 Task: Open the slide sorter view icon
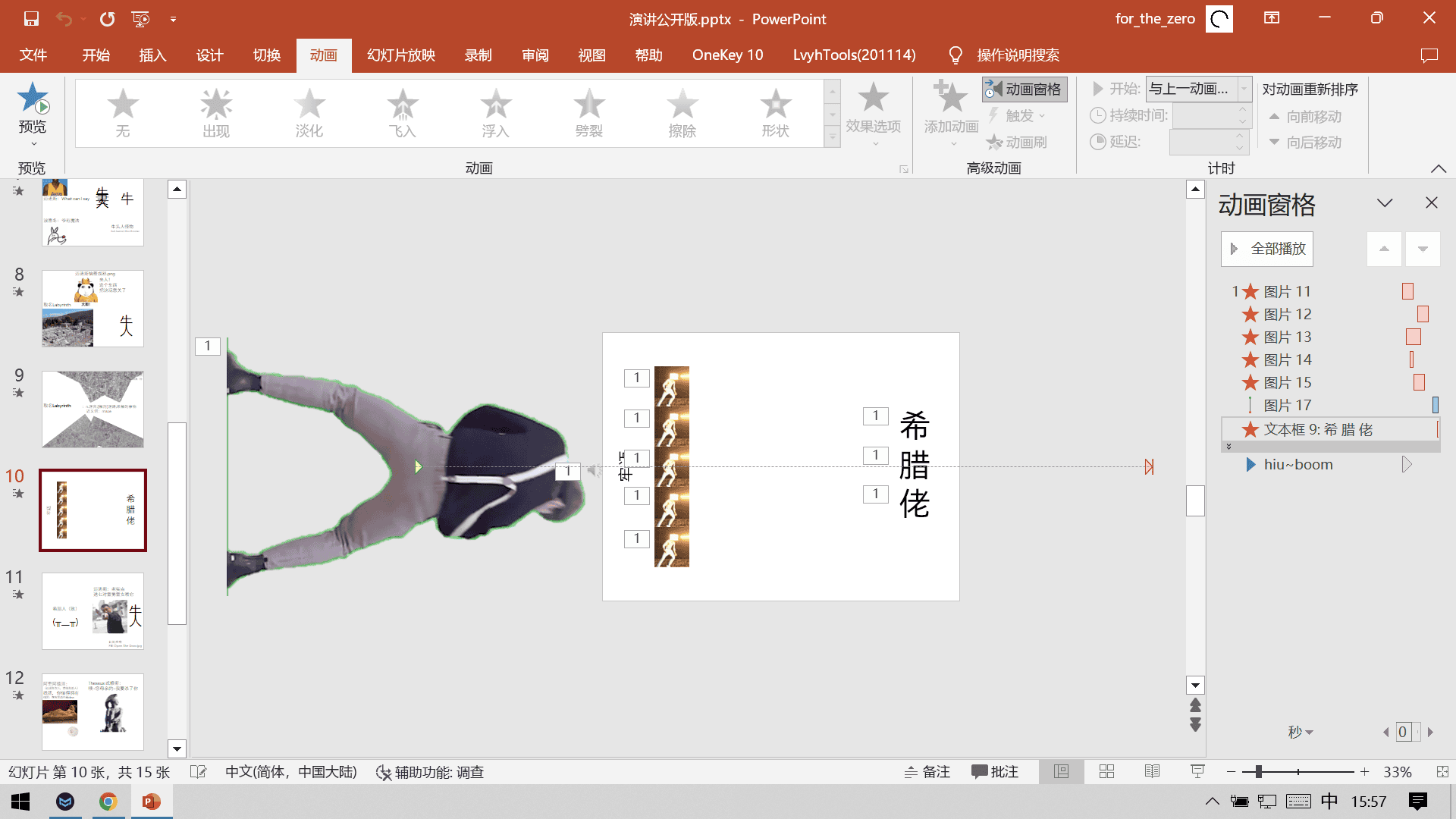click(x=1106, y=771)
